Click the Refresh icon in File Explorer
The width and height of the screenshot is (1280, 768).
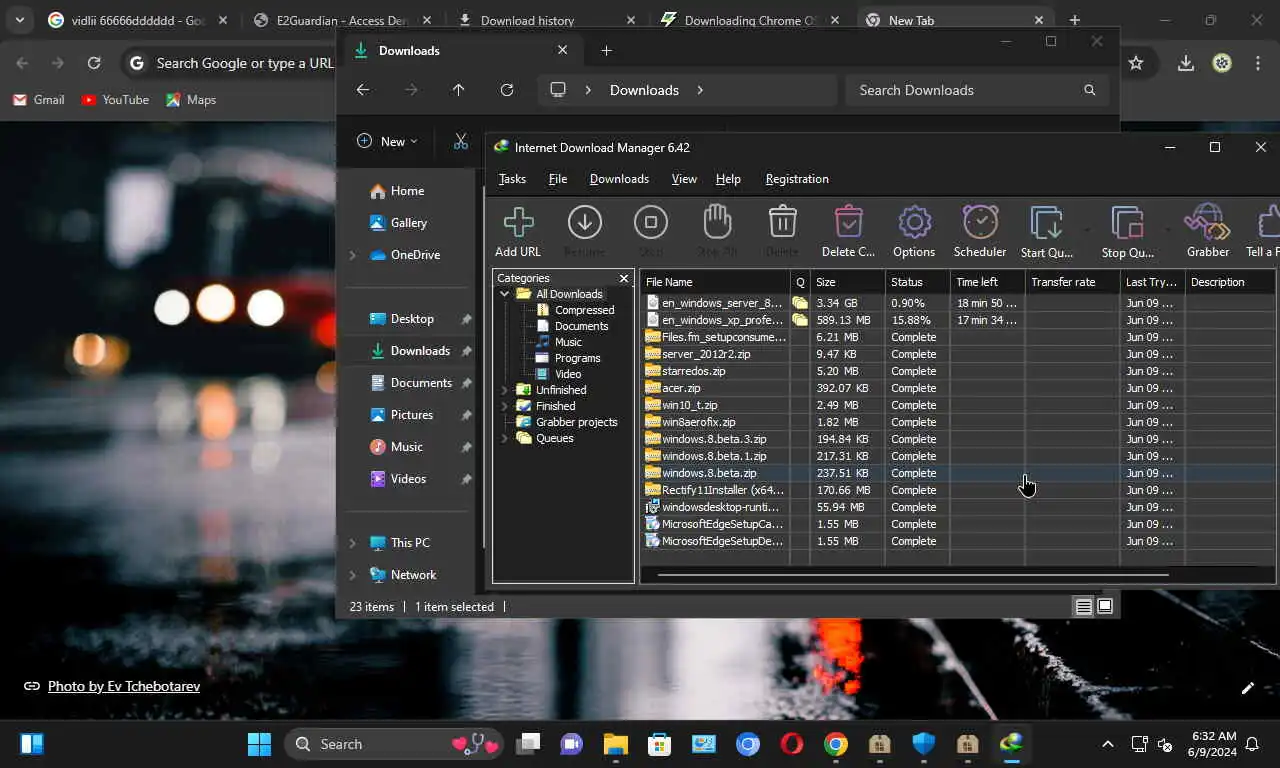tap(507, 90)
